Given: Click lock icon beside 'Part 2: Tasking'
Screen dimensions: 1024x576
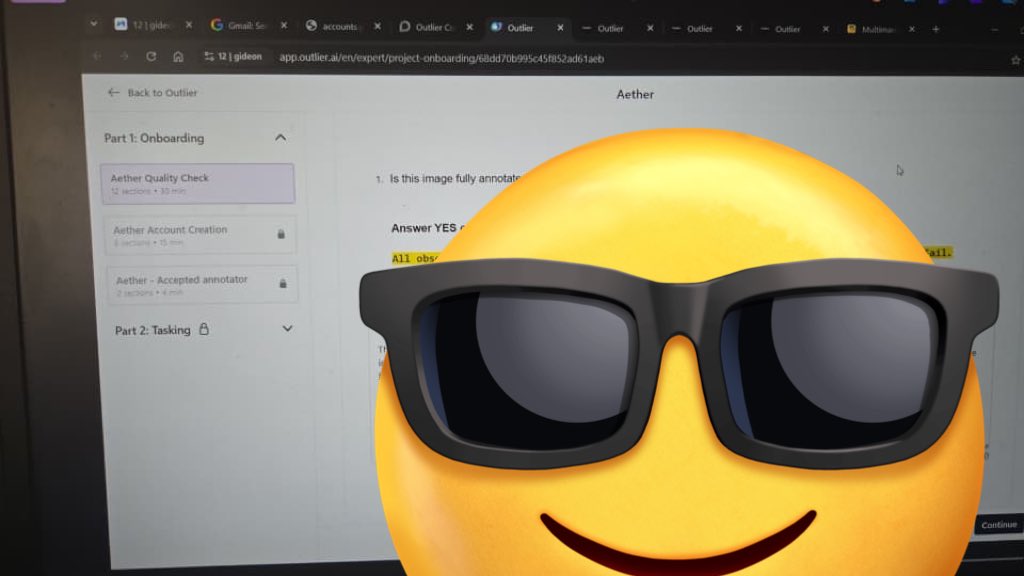Looking at the screenshot, I should (204, 328).
